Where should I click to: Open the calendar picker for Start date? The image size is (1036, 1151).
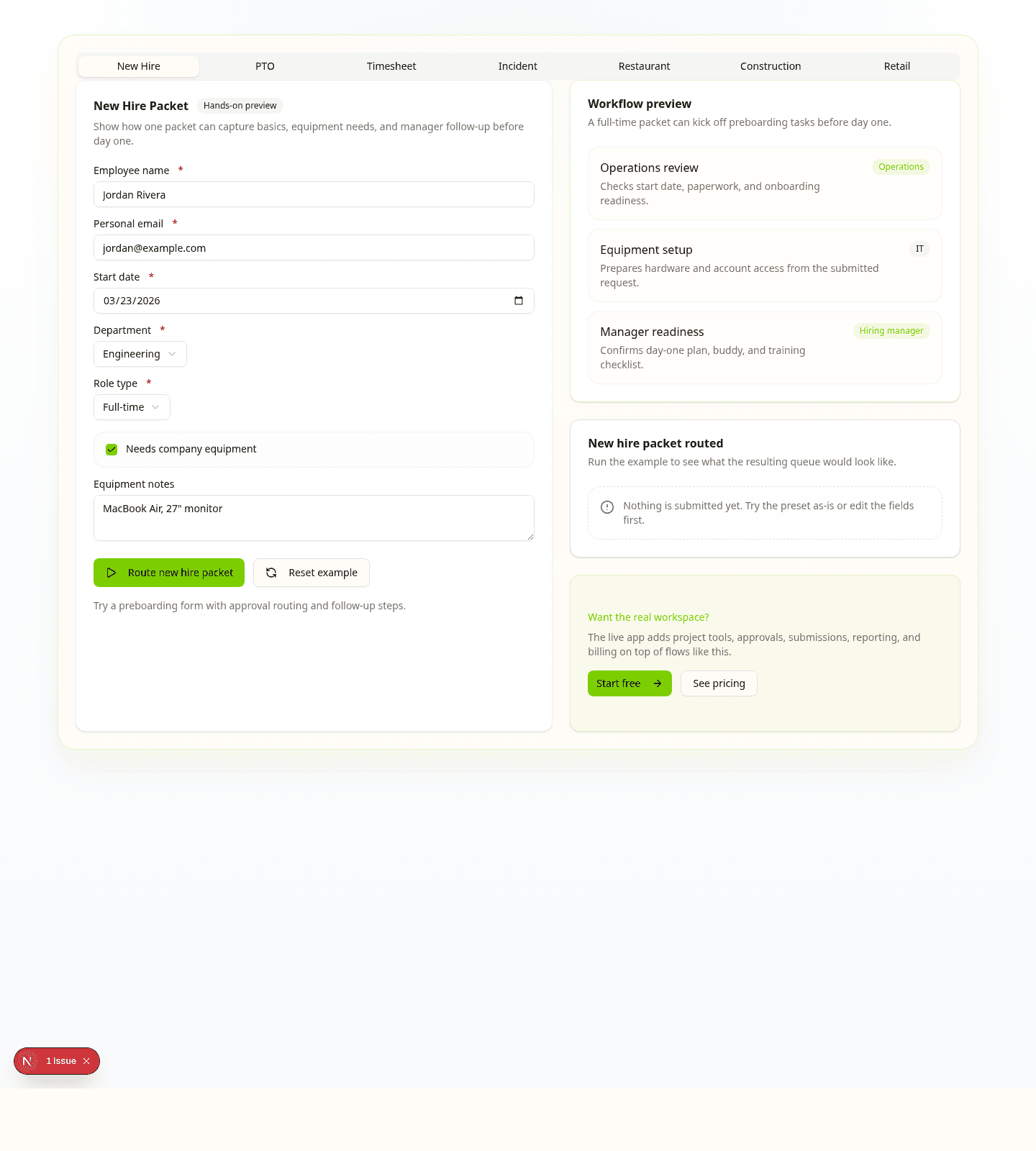(519, 301)
